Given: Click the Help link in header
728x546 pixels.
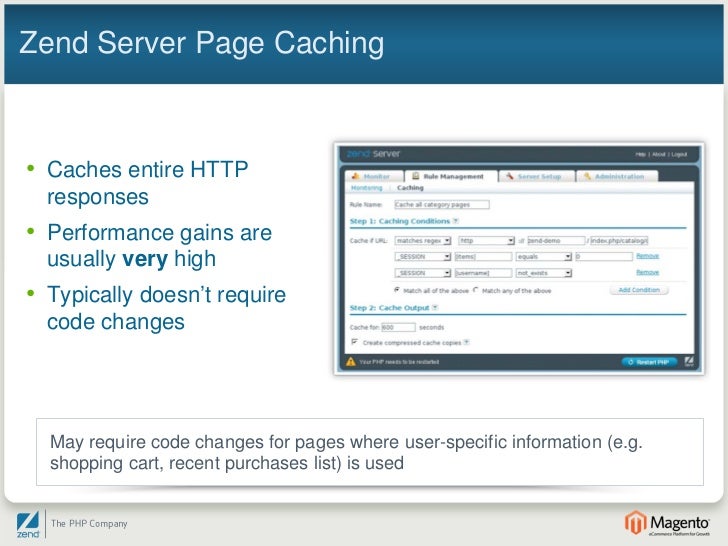Looking at the screenshot, I should [x=640, y=154].
